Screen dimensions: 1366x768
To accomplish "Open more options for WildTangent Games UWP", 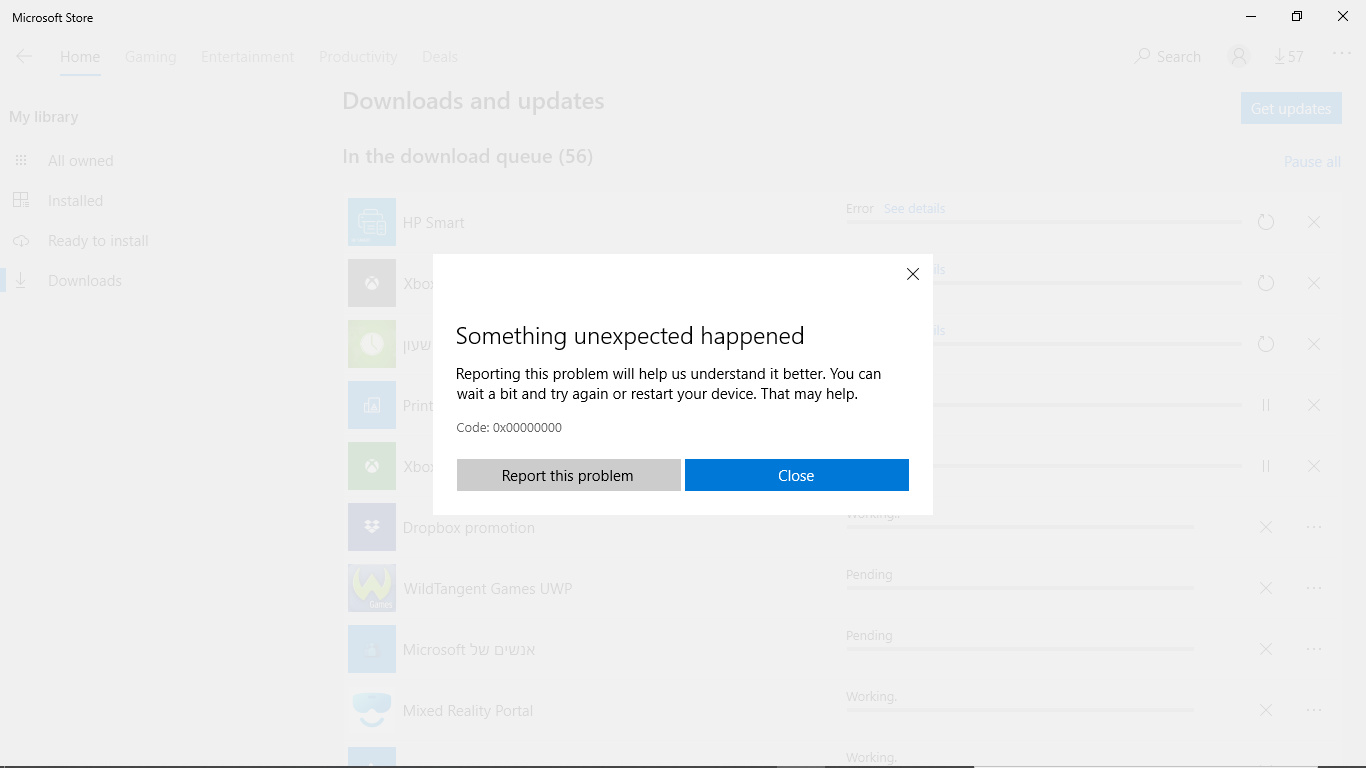I will click(x=1314, y=588).
